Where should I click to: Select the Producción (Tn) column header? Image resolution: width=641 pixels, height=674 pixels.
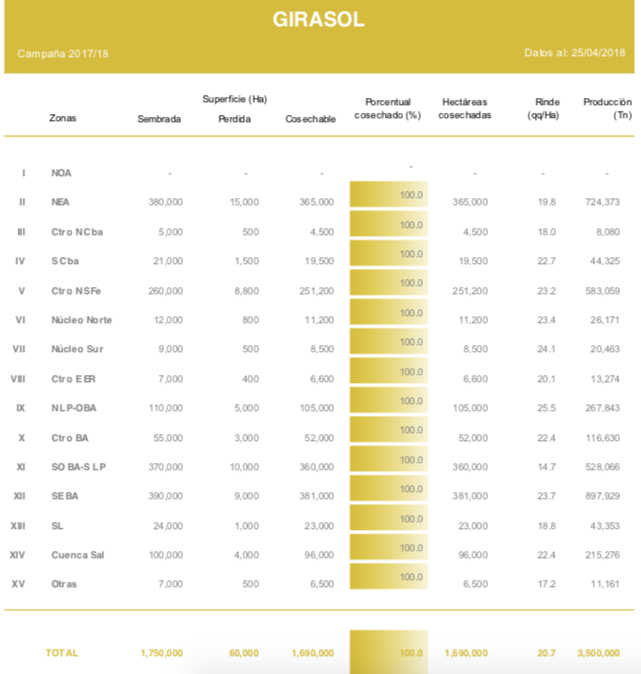606,109
